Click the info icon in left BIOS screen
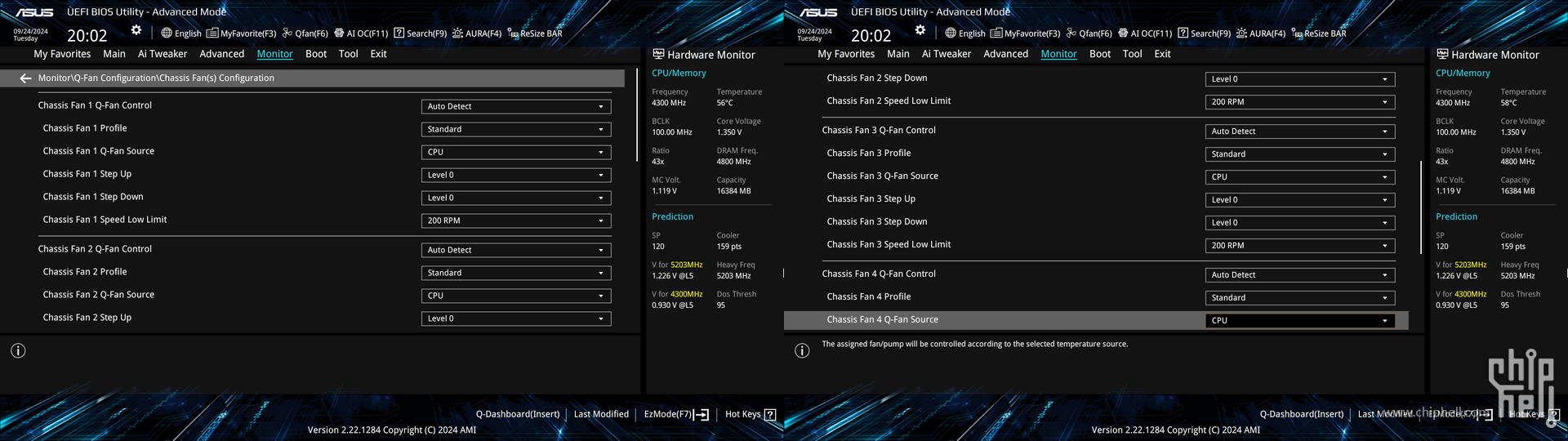This screenshot has width=1568, height=441. (x=18, y=350)
